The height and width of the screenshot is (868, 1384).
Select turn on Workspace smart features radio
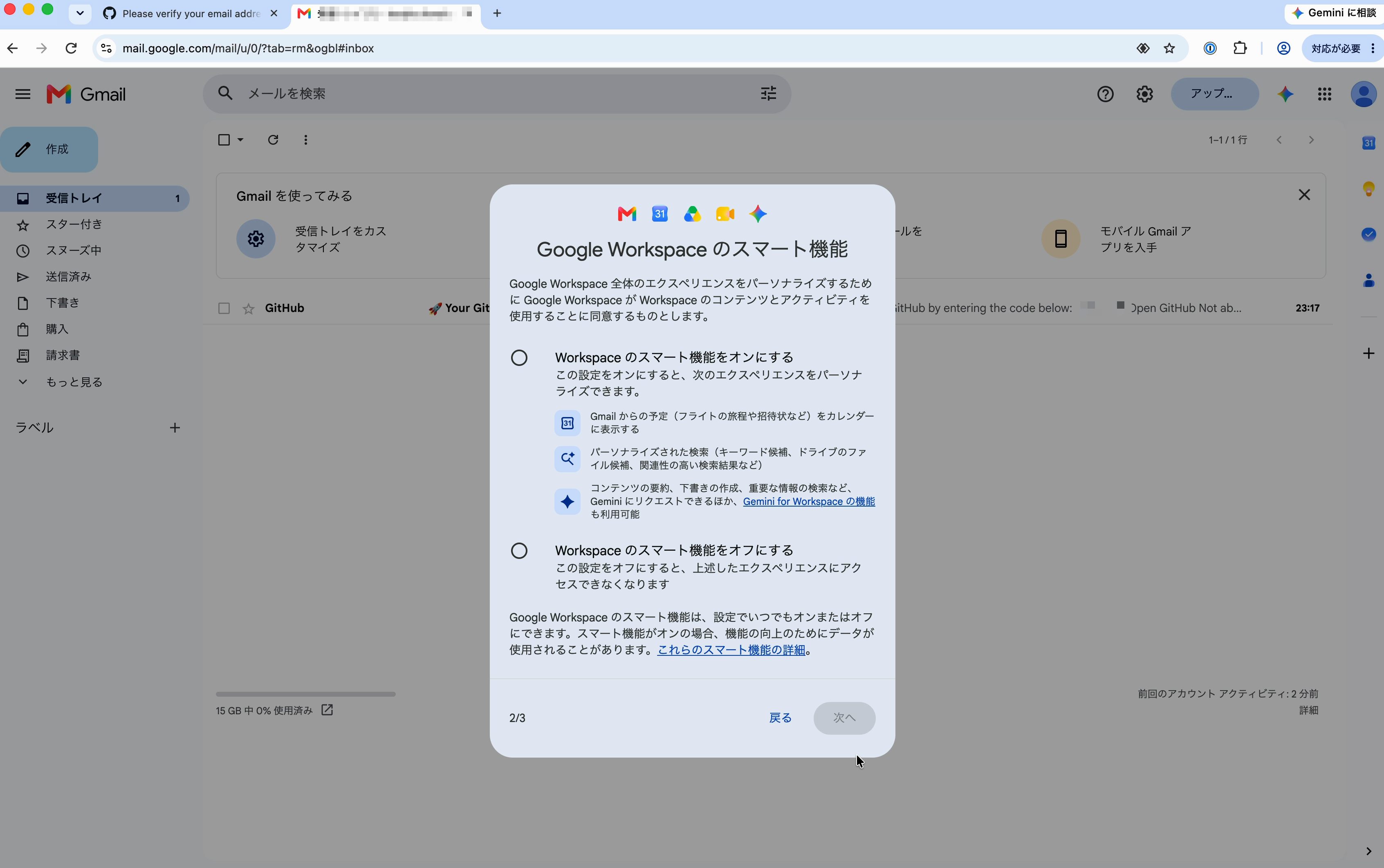(x=519, y=358)
